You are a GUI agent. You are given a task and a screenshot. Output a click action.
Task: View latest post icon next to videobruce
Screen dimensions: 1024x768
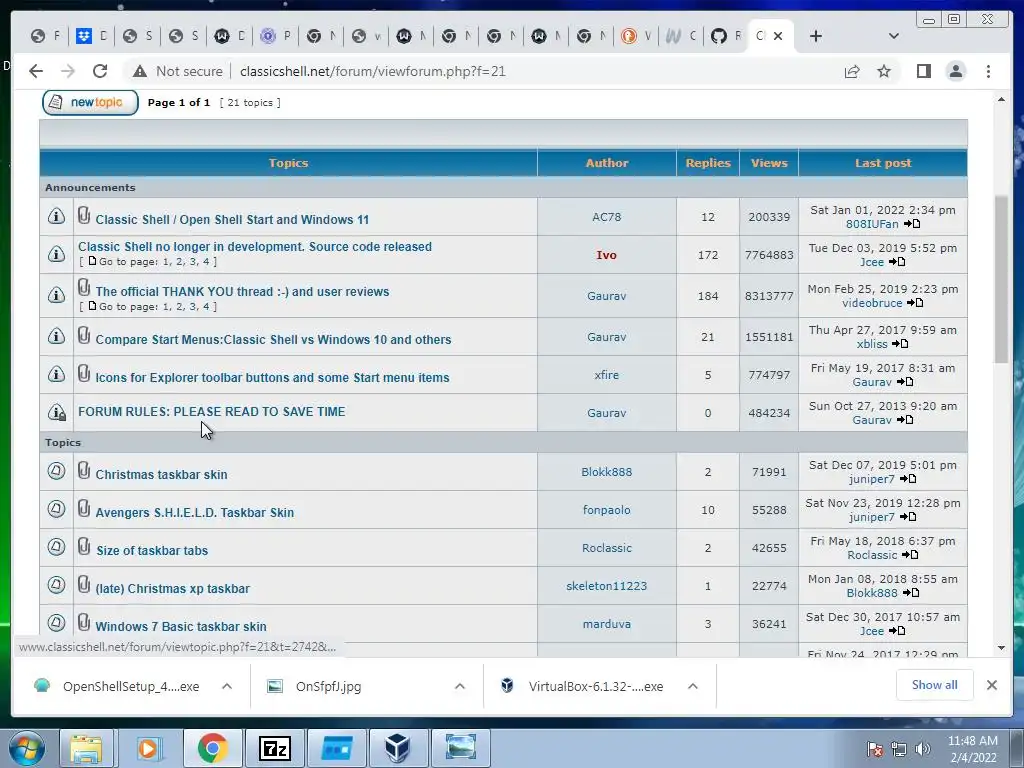click(916, 303)
